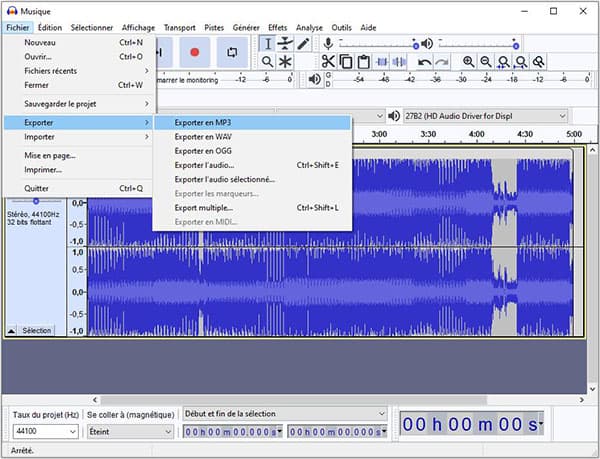
Task: Open the Analyse menu
Action: (x=309, y=28)
